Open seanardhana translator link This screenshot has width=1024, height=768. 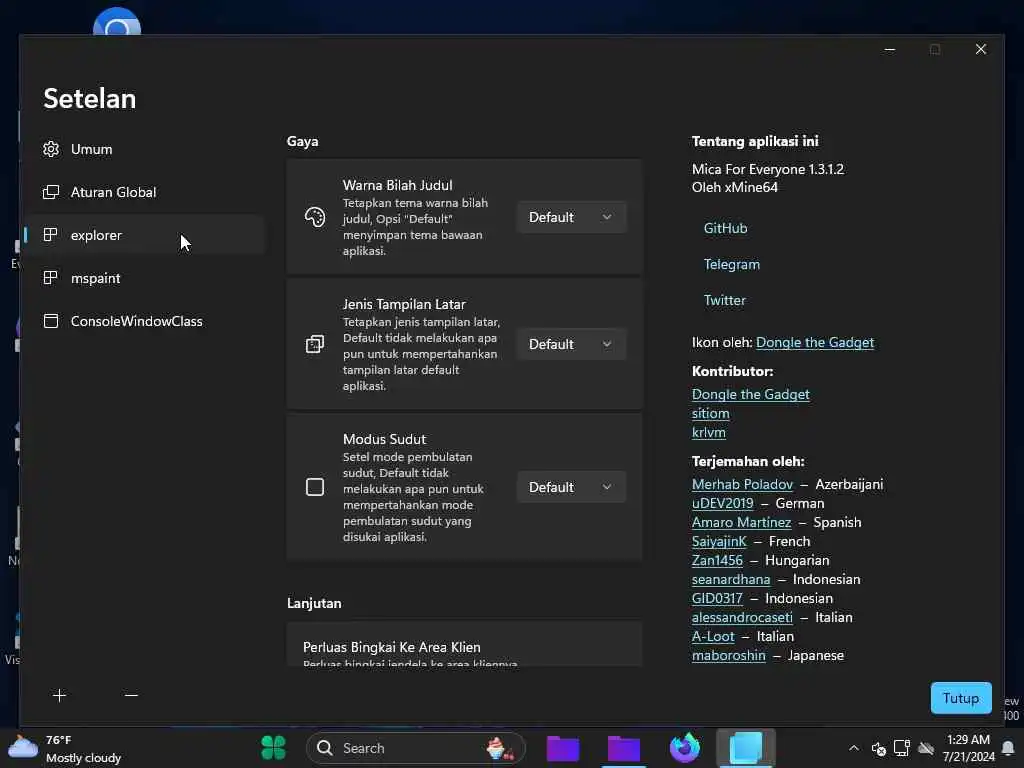coord(731,579)
